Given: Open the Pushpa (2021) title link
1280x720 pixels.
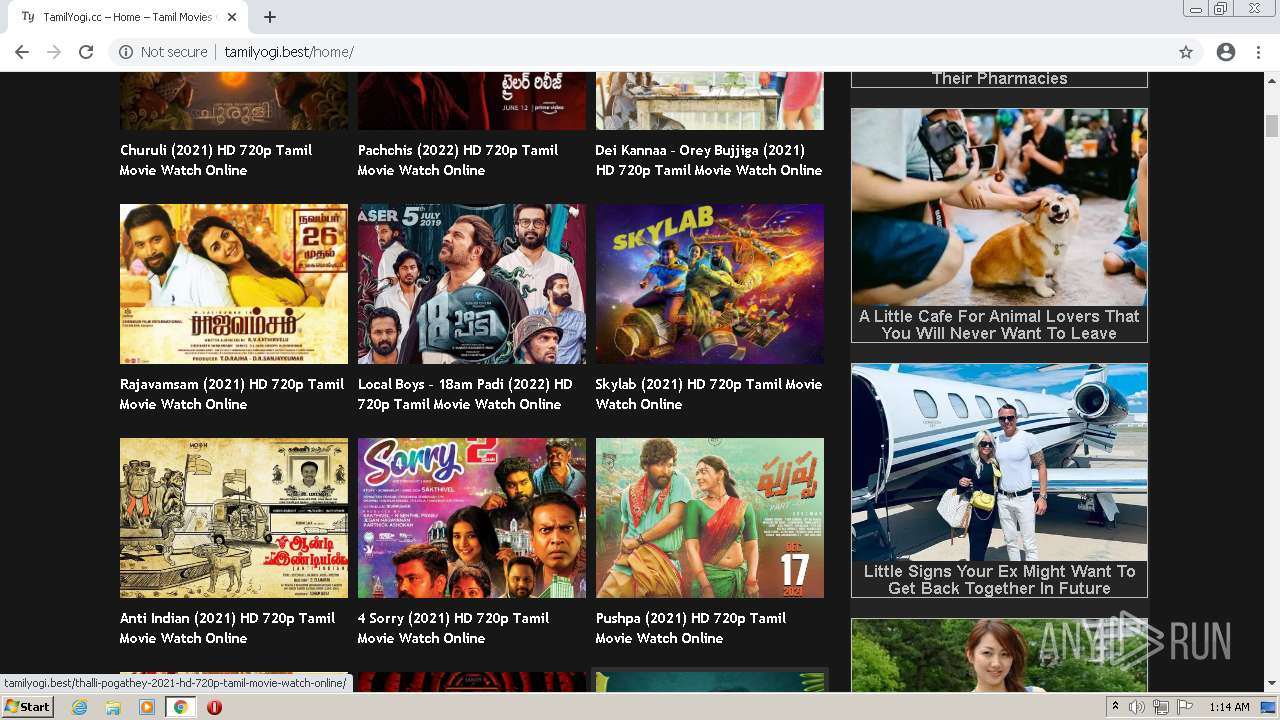Looking at the screenshot, I should pyautogui.click(x=691, y=628).
